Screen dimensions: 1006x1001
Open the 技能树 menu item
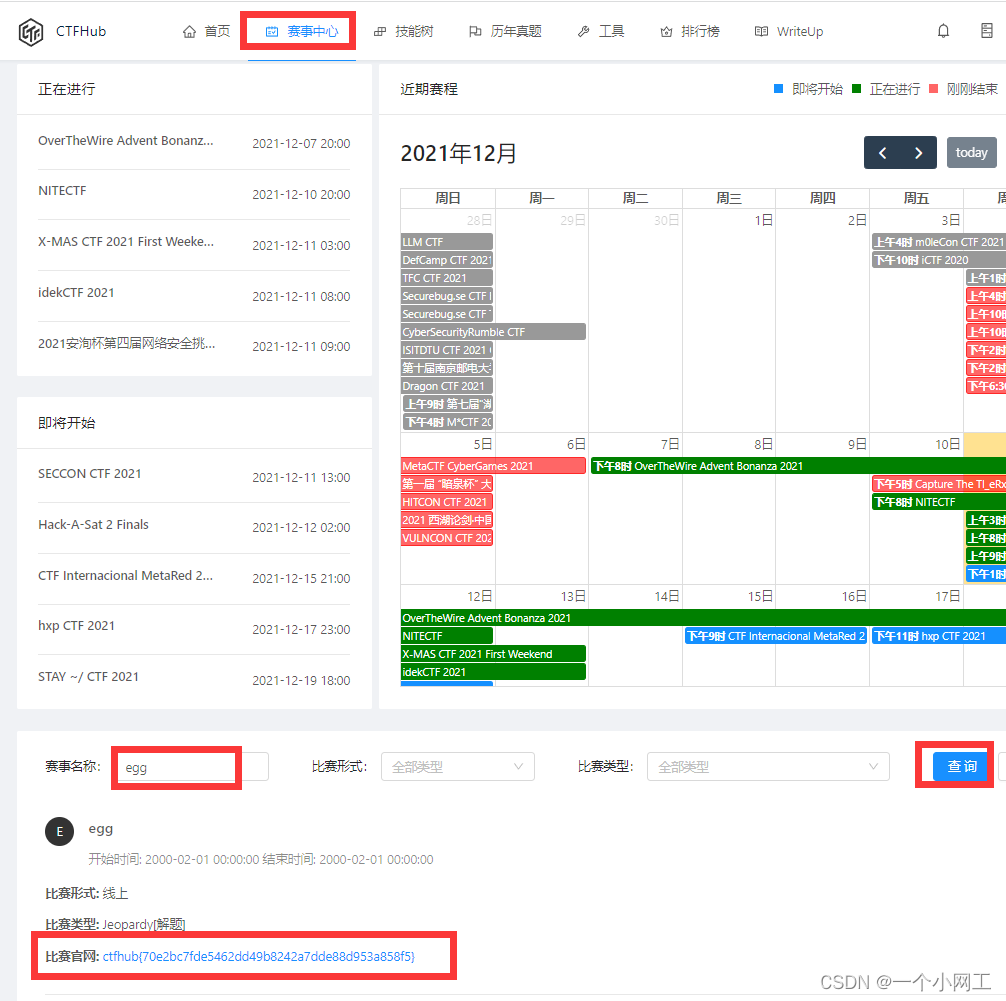(404, 31)
